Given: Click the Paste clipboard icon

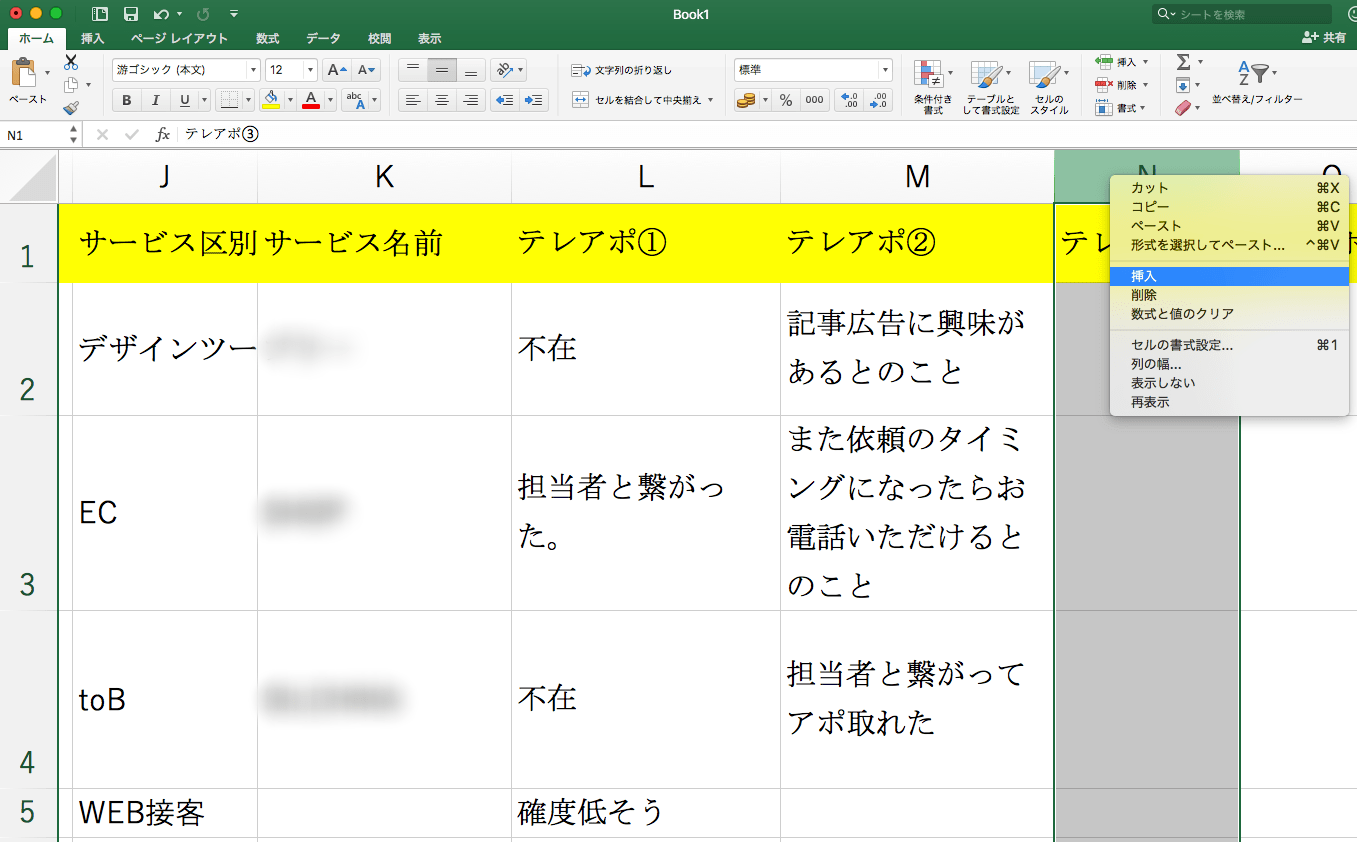Looking at the screenshot, I should point(23,74).
